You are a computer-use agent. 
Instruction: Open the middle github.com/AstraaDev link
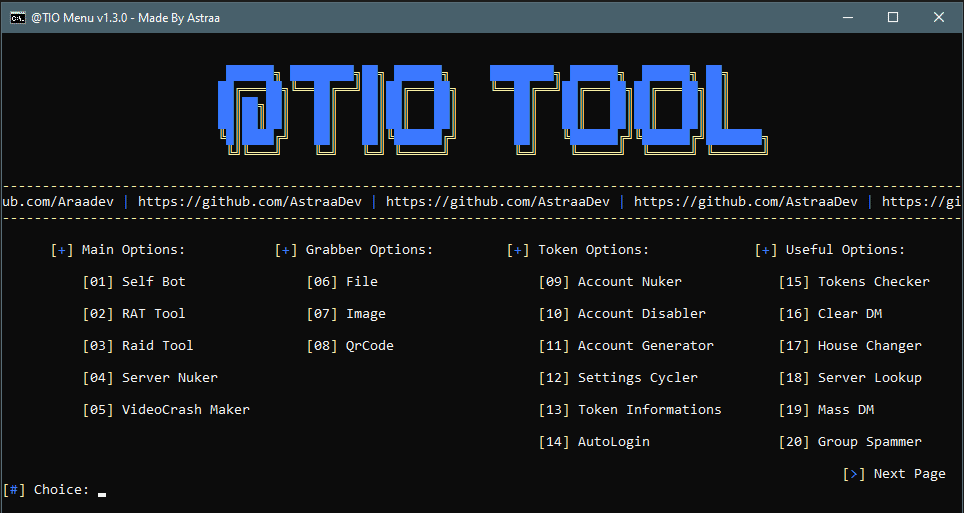[498, 201]
